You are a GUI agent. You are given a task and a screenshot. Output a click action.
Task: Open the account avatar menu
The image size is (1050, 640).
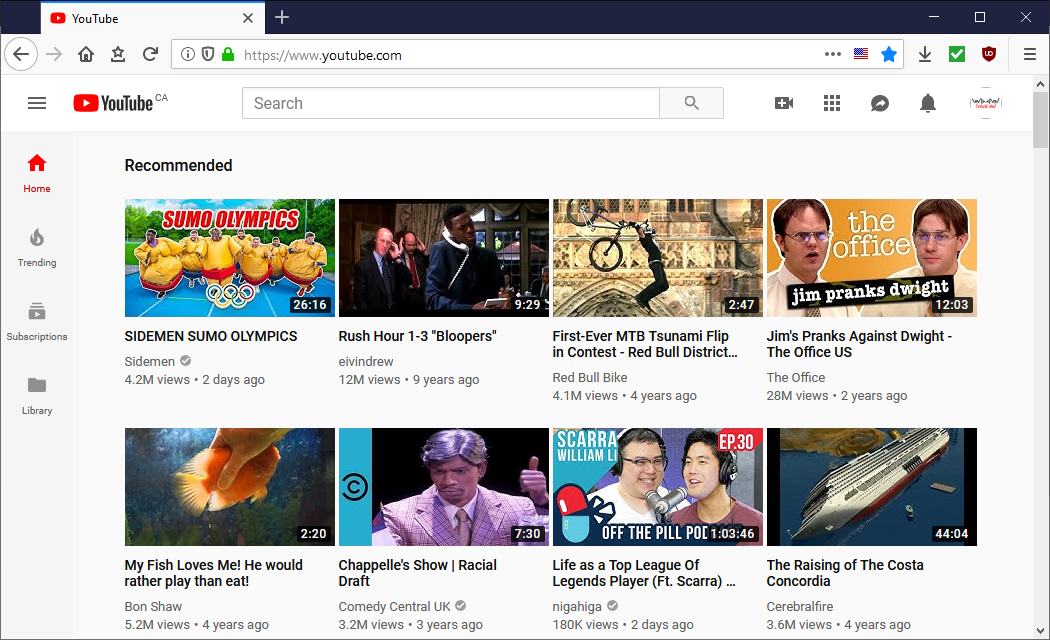click(x=986, y=103)
